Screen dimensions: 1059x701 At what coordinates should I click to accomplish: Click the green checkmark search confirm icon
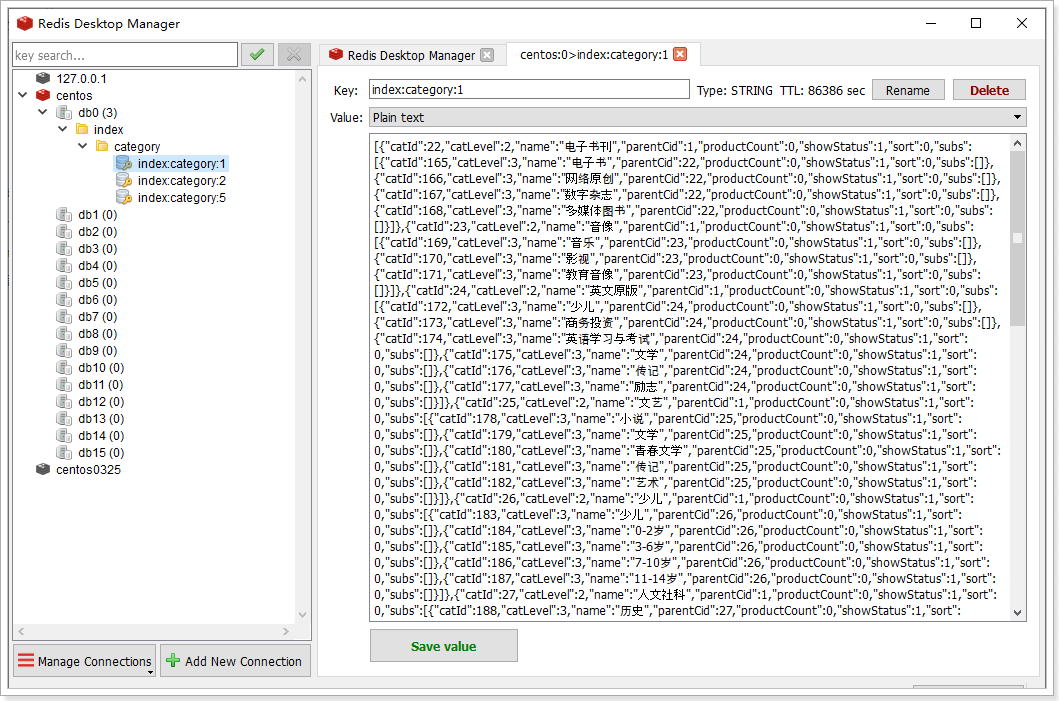(x=257, y=55)
